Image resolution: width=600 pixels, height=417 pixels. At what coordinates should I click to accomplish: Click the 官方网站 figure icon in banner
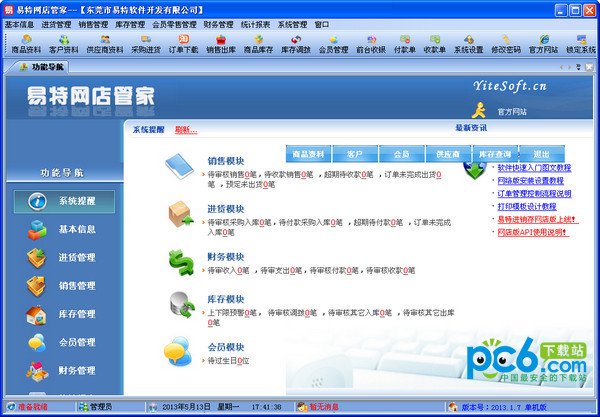[x=478, y=111]
